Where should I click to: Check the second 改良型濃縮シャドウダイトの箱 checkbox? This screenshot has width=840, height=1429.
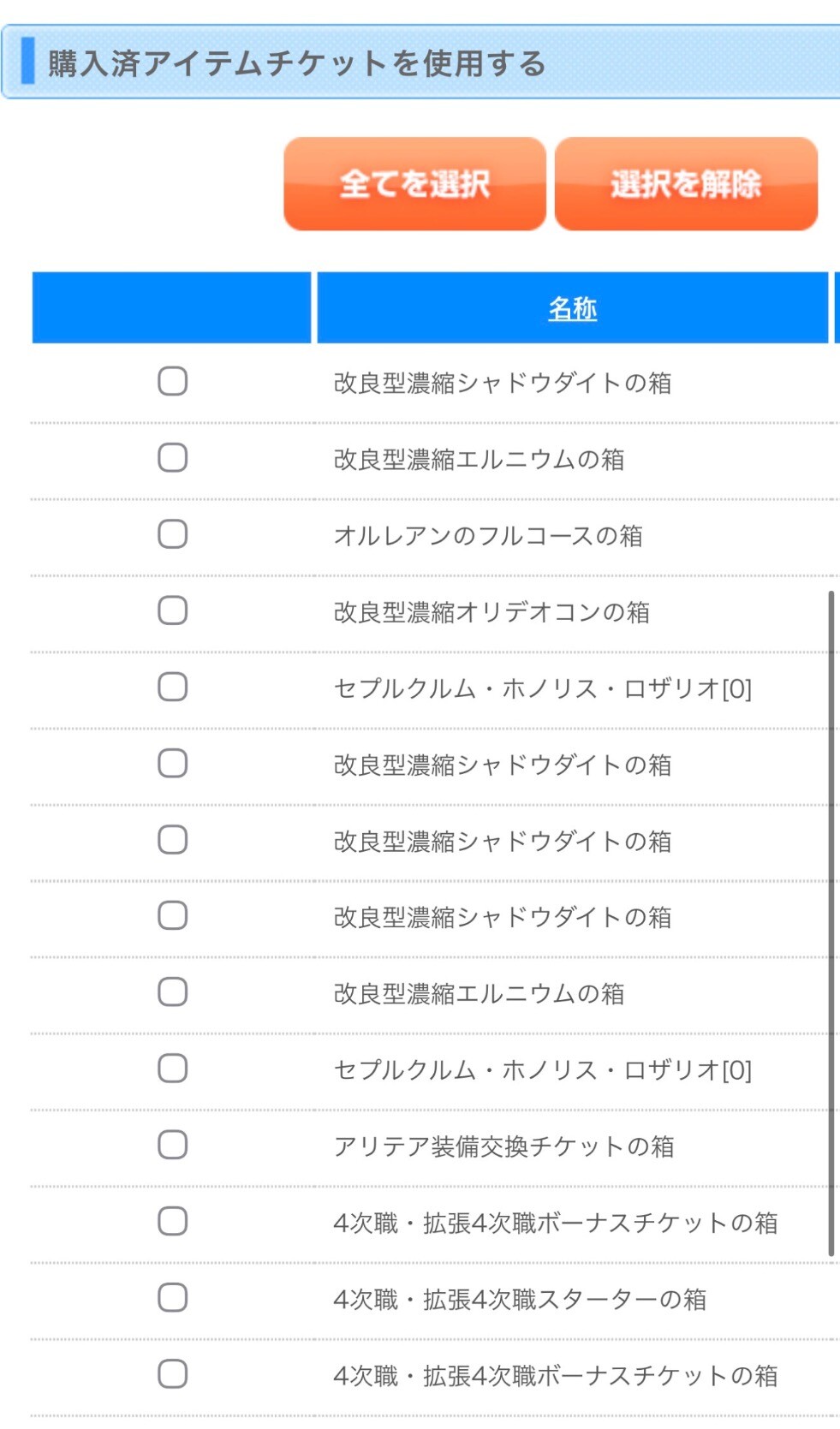click(172, 763)
